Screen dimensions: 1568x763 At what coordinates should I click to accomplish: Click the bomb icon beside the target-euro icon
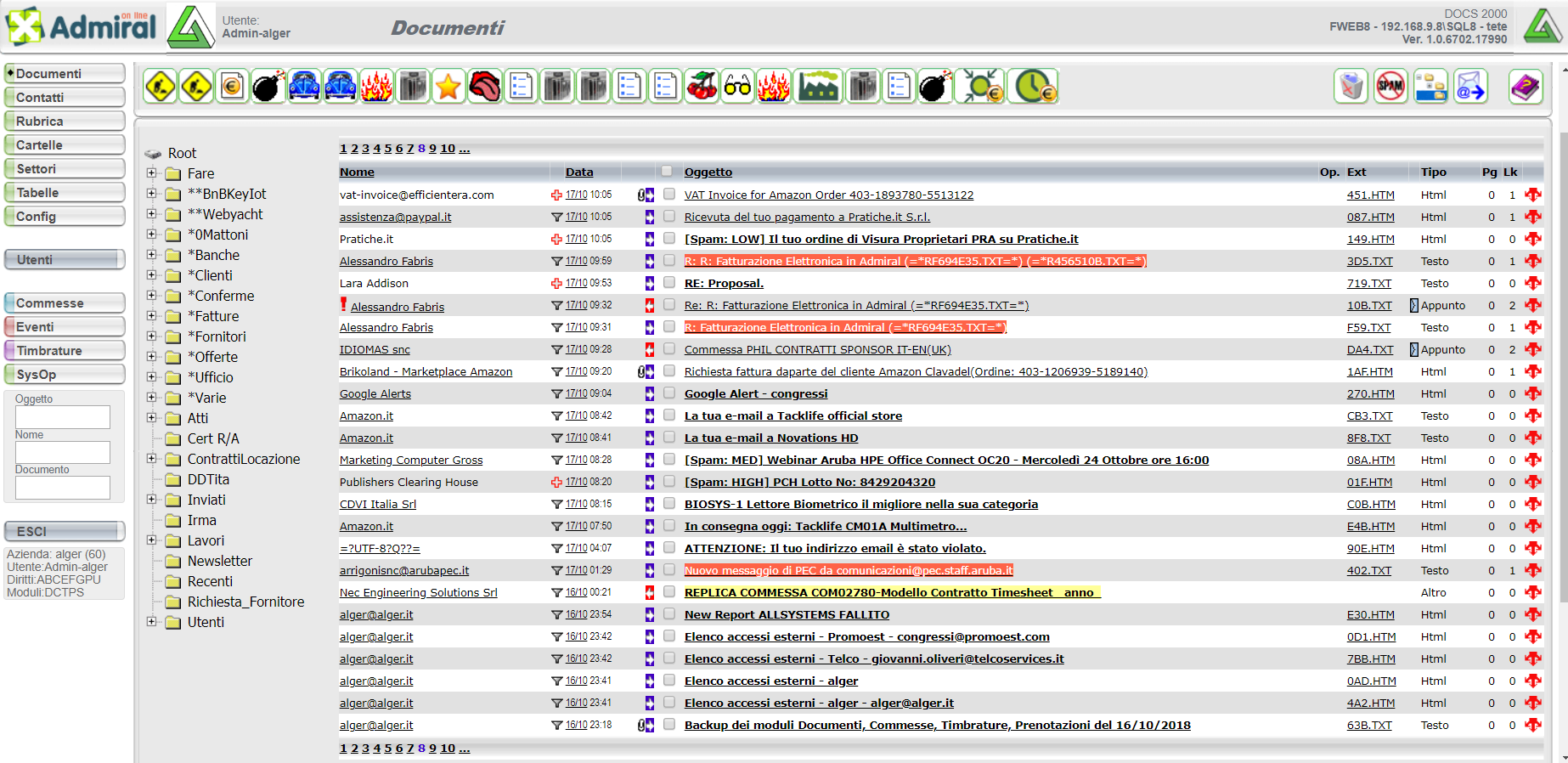coord(934,86)
